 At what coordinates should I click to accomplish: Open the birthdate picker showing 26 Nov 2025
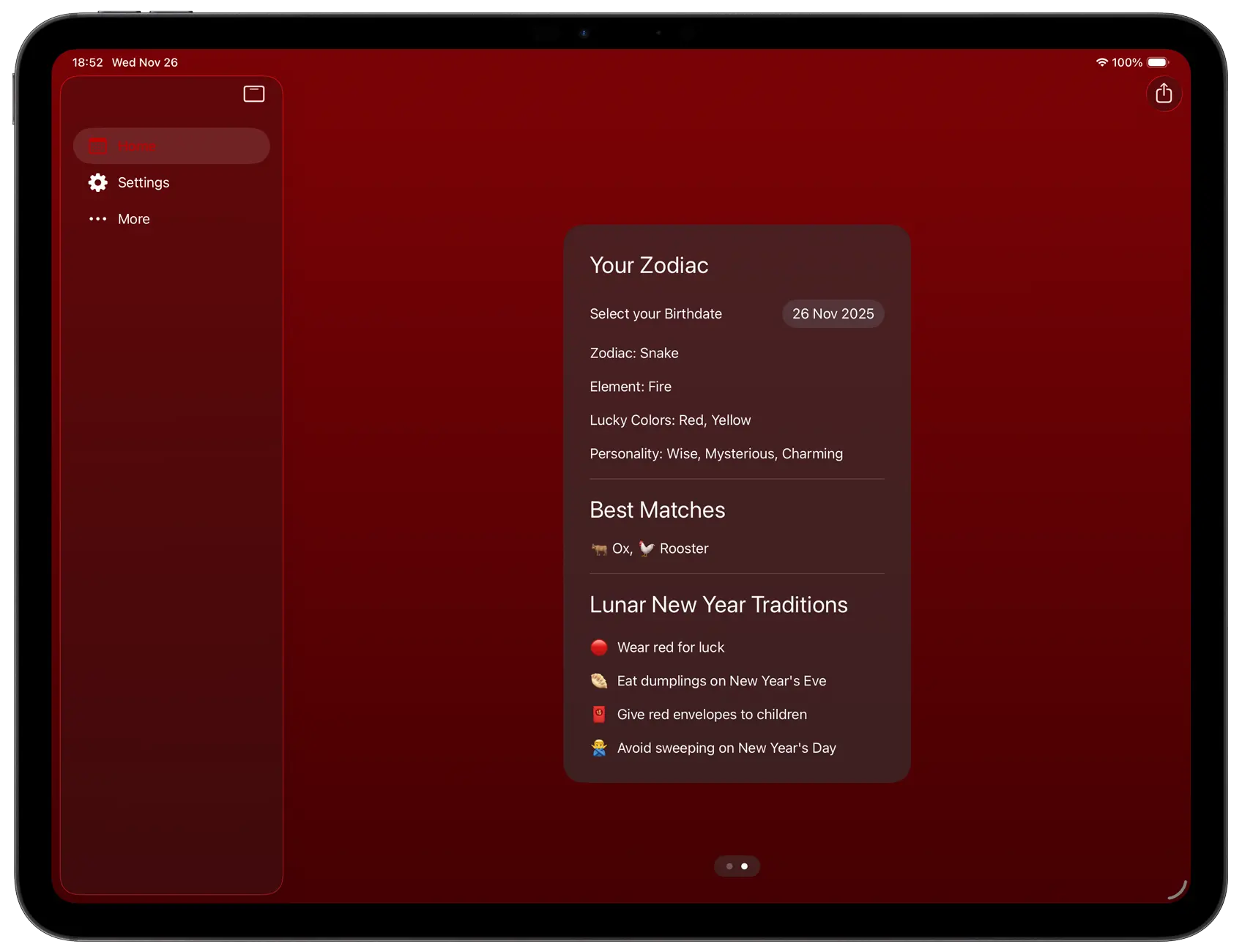[833, 313]
